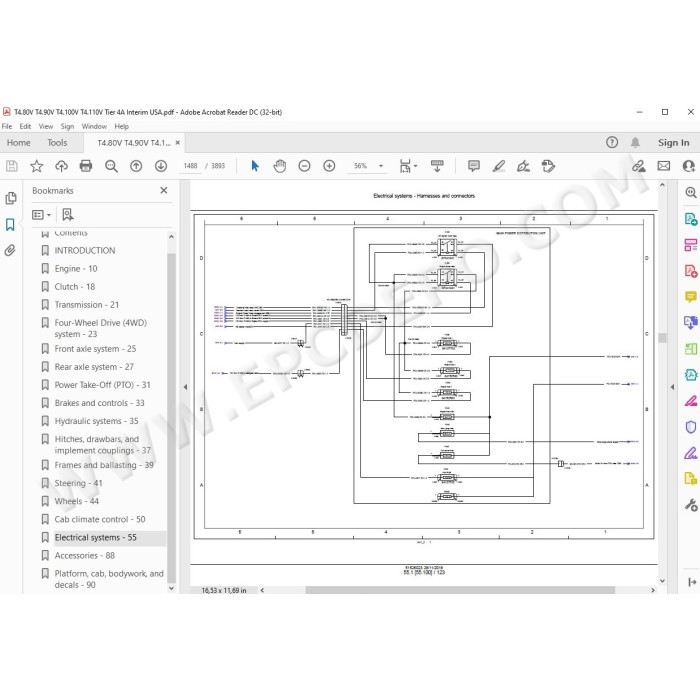Open the File menu

pos(7,126)
